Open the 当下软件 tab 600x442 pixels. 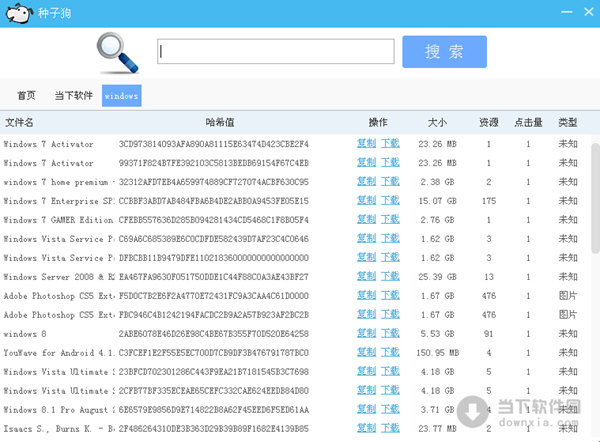pos(73,95)
